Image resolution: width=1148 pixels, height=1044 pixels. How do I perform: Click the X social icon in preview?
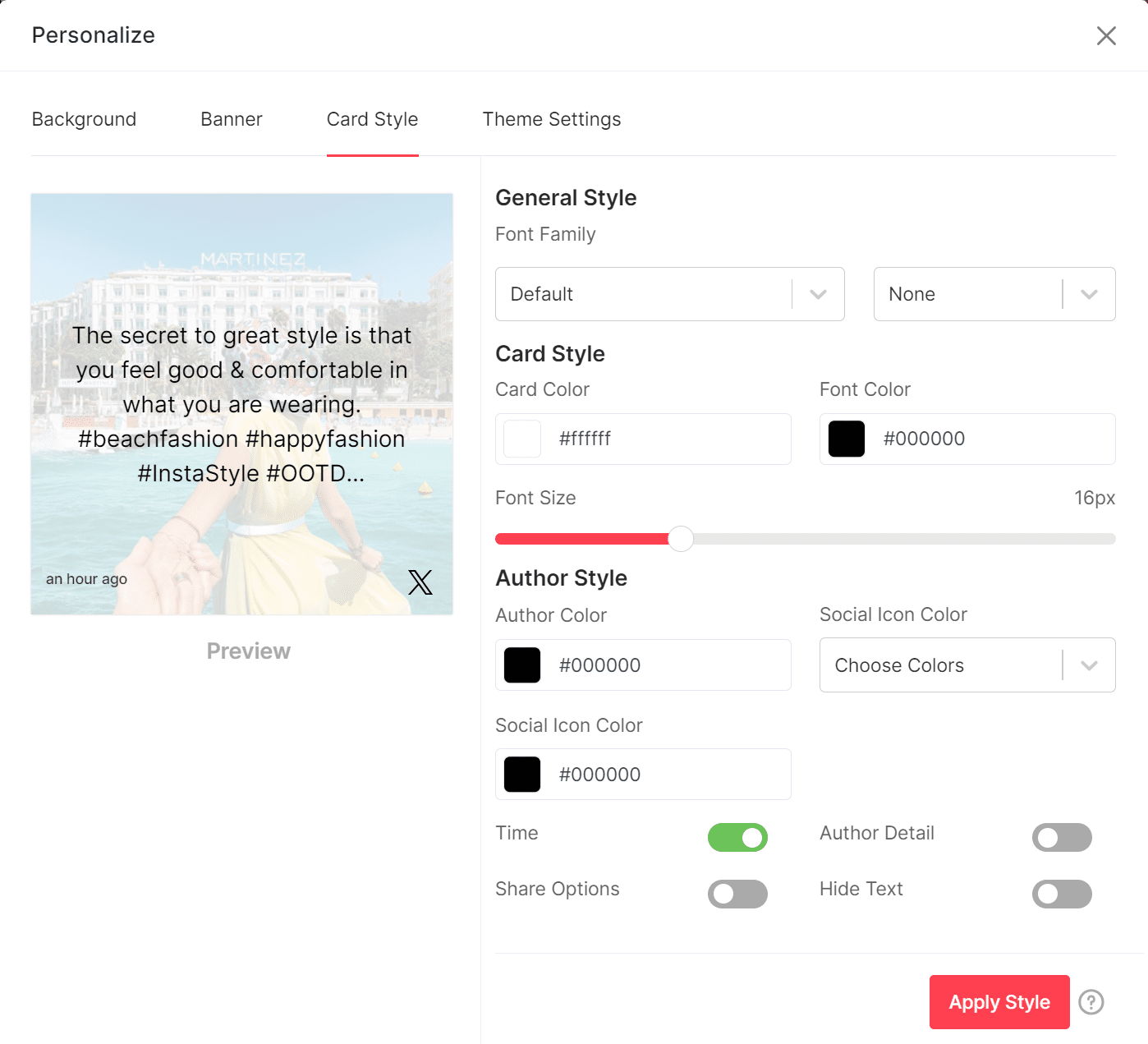click(420, 582)
